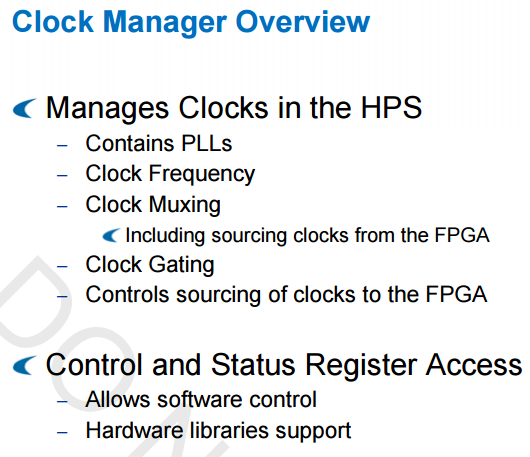This screenshot has width=530, height=457.
Task: Click the small bullet icon before Including sourcing
Action: [111, 235]
